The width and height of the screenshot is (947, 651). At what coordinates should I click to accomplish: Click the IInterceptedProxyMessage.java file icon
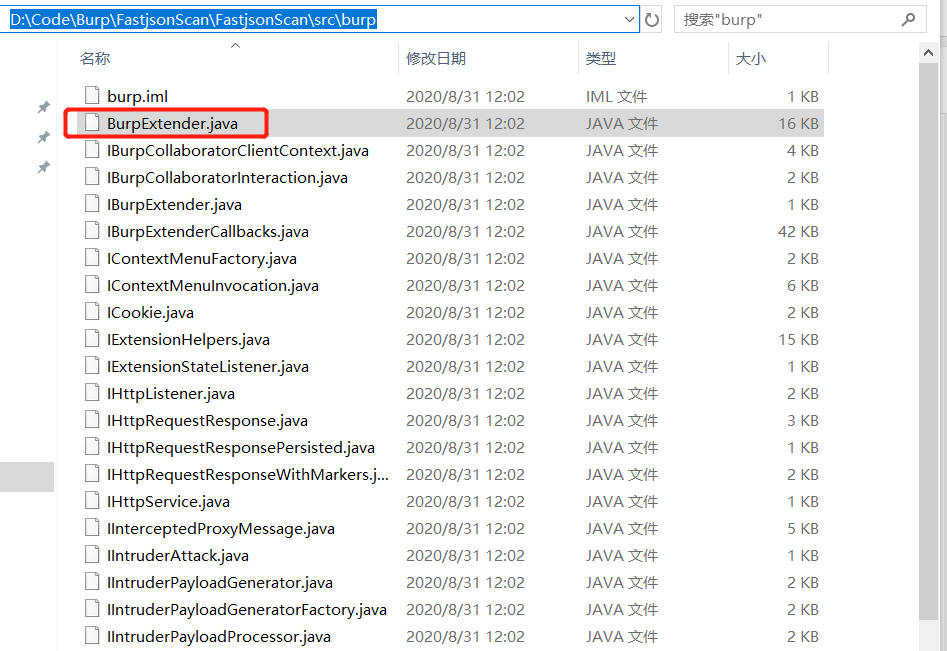point(91,528)
